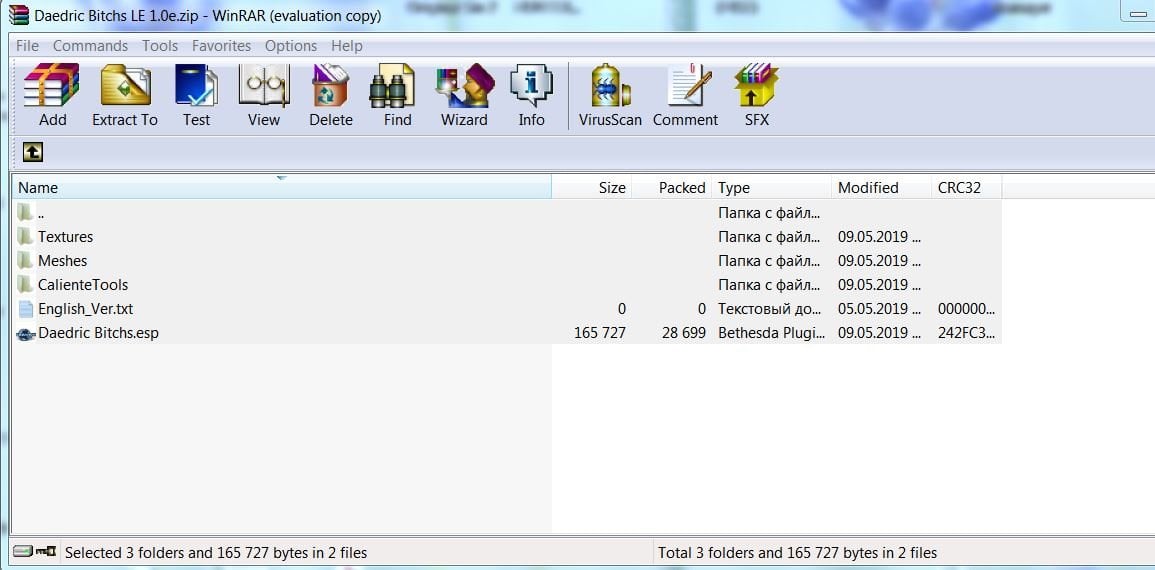Click the parent folder '..' icon
The width and height of the screenshot is (1155, 570).
pyautogui.click(x=26, y=213)
